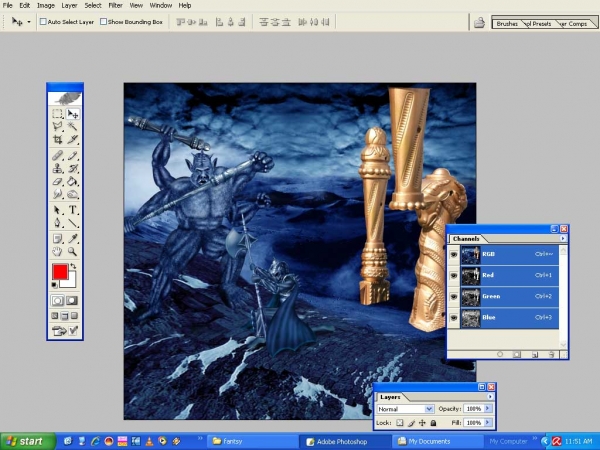Open the fantsy taskbar window

[x=253, y=442]
